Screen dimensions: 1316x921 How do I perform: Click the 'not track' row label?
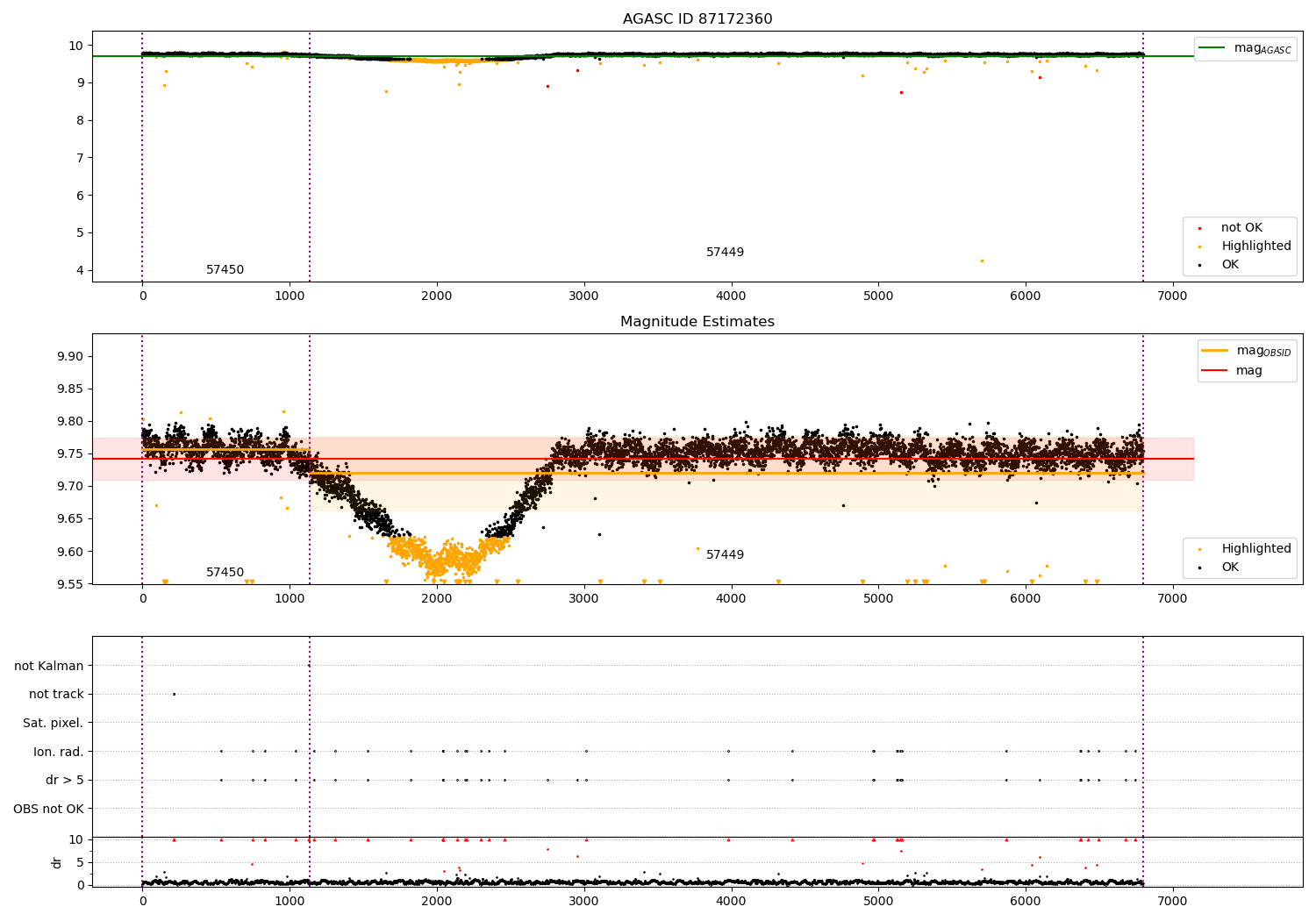pyautogui.click(x=56, y=694)
